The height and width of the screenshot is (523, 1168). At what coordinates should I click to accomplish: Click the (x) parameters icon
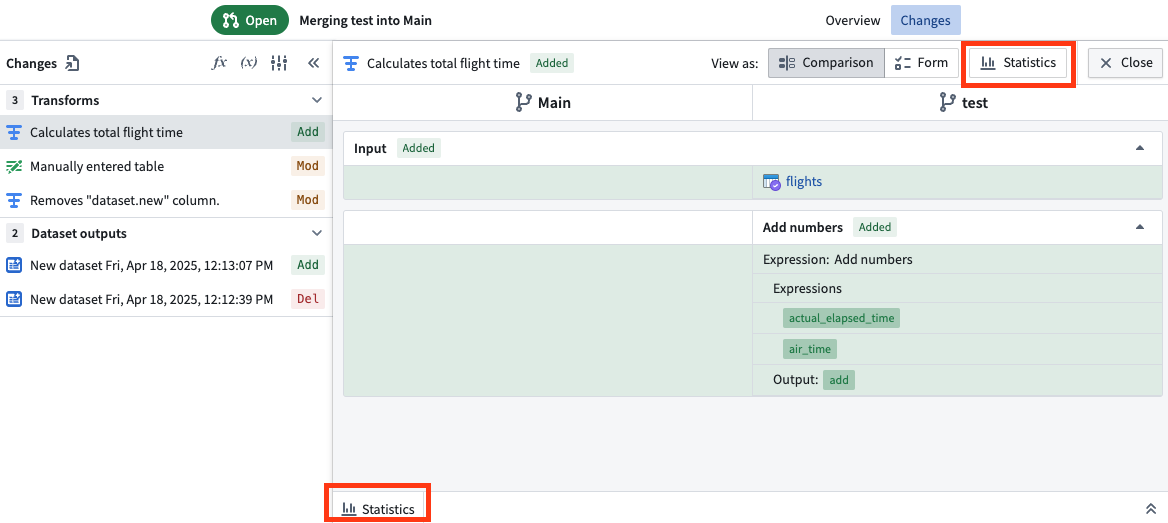[249, 63]
